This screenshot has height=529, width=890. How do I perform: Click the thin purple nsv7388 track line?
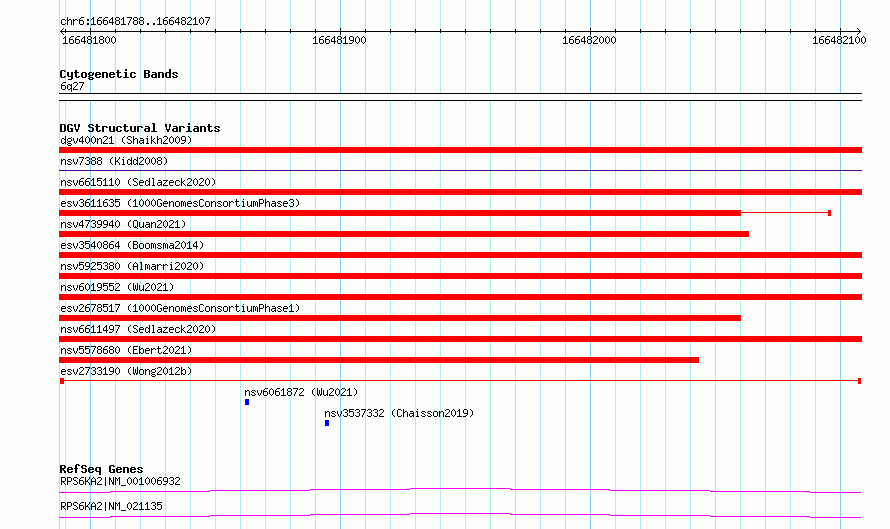point(460,170)
